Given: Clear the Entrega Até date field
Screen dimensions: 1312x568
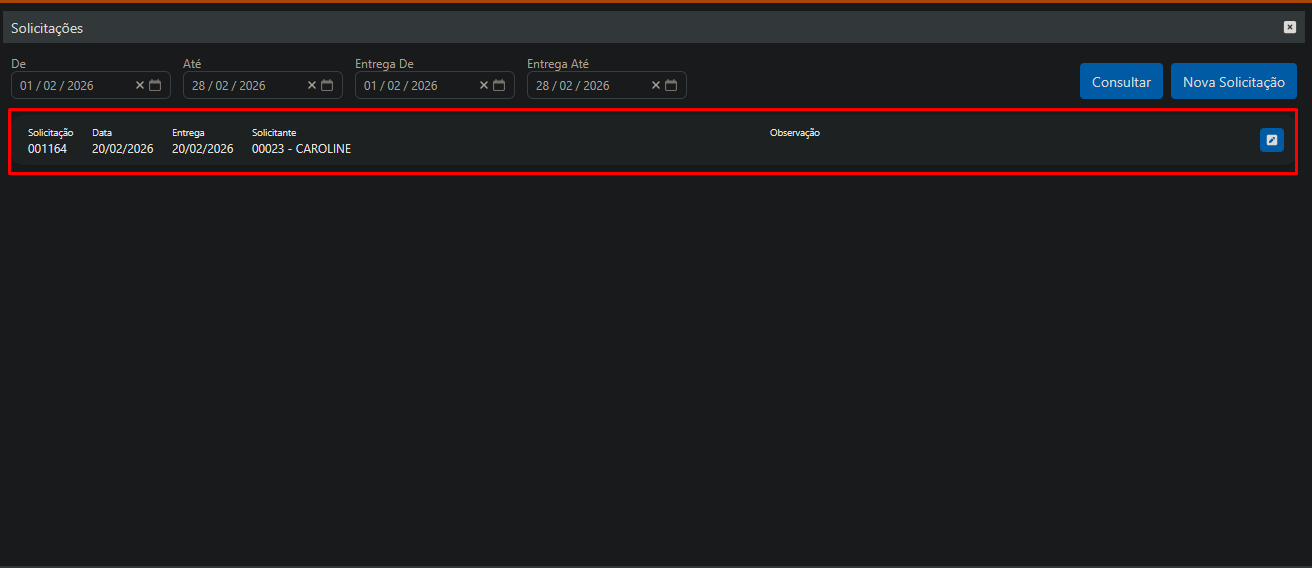Looking at the screenshot, I should [656, 86].
